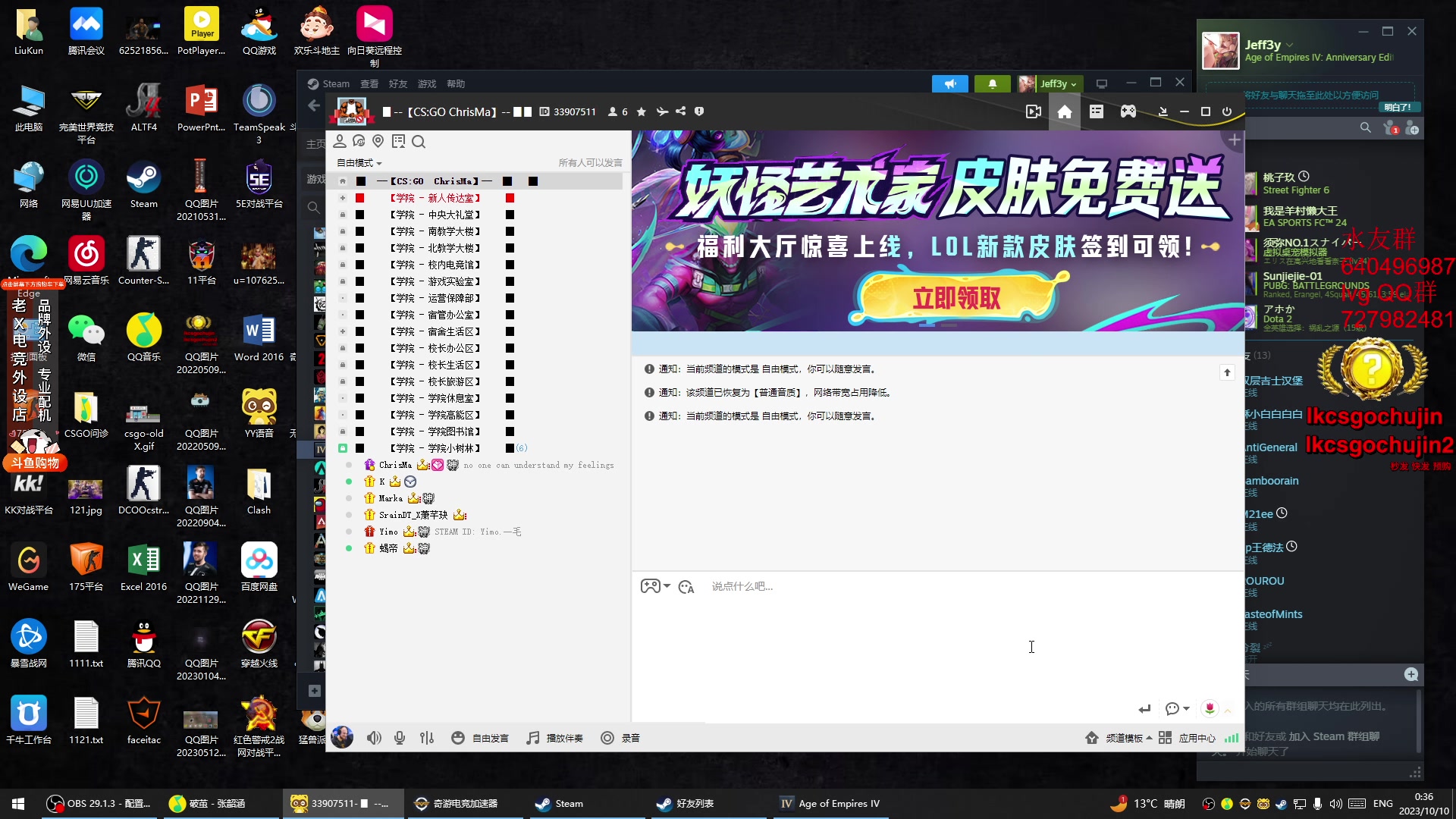Open Windows Start menu
Screen dimensions: 1456x819
coord(18,803)
